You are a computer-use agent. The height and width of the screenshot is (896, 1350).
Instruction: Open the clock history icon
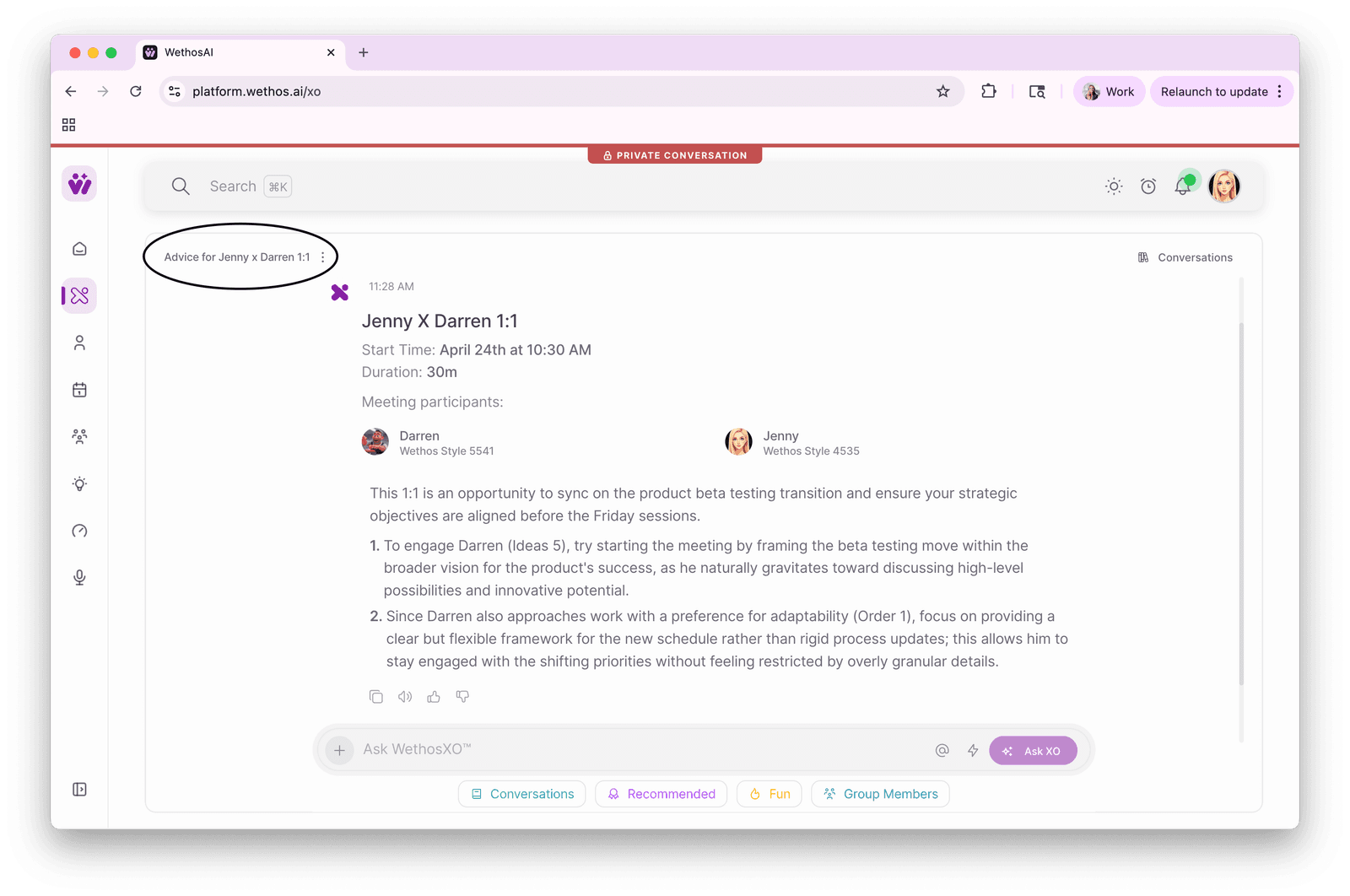coord(1148,186)
